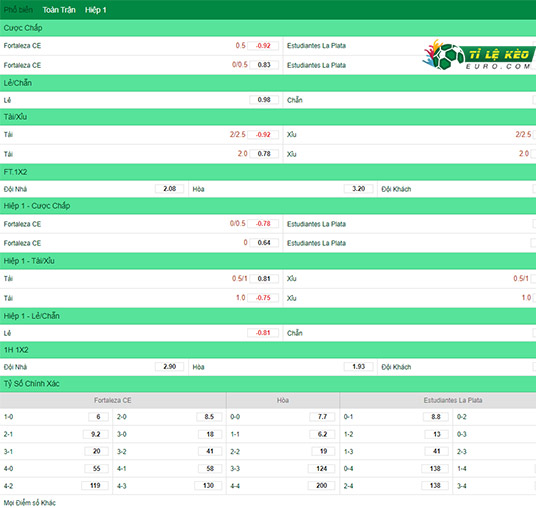Collapse the Hiệp 1 - Tài/Xỉu header
The height and width of the screenshot is (508, 536).
click(x=268, y=261)
